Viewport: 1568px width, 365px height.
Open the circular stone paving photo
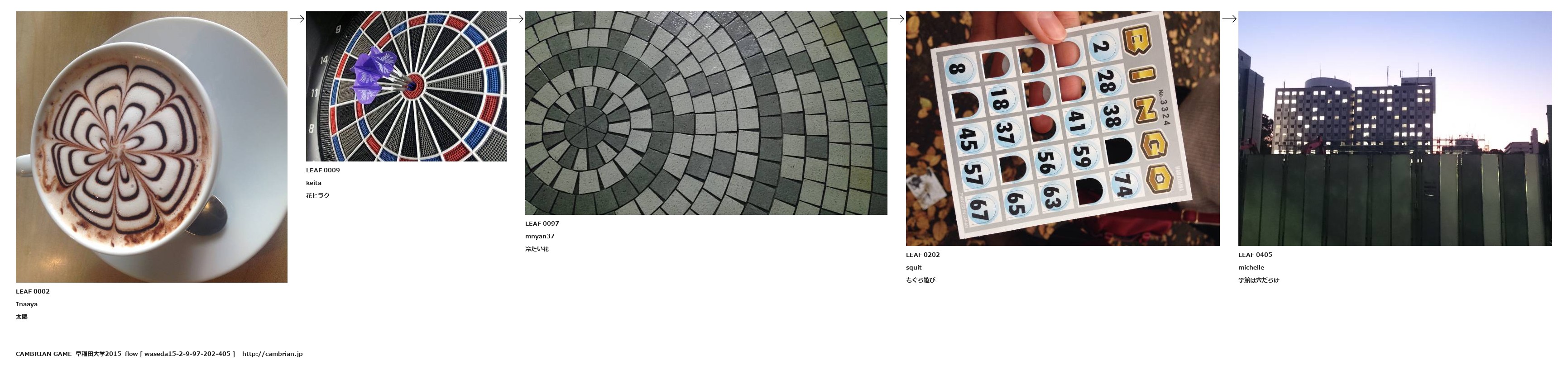pos(706,113)
